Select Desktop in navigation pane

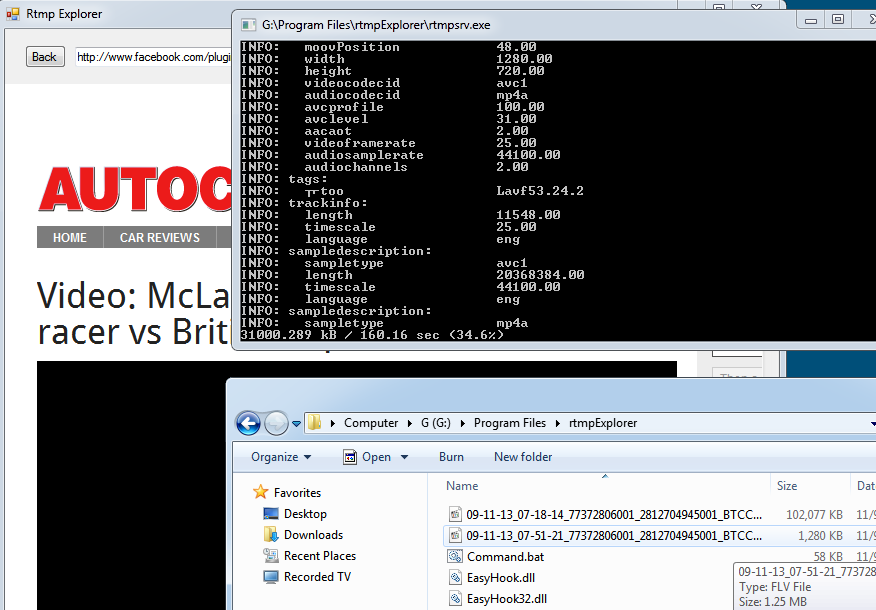click(x=305, y=514)
